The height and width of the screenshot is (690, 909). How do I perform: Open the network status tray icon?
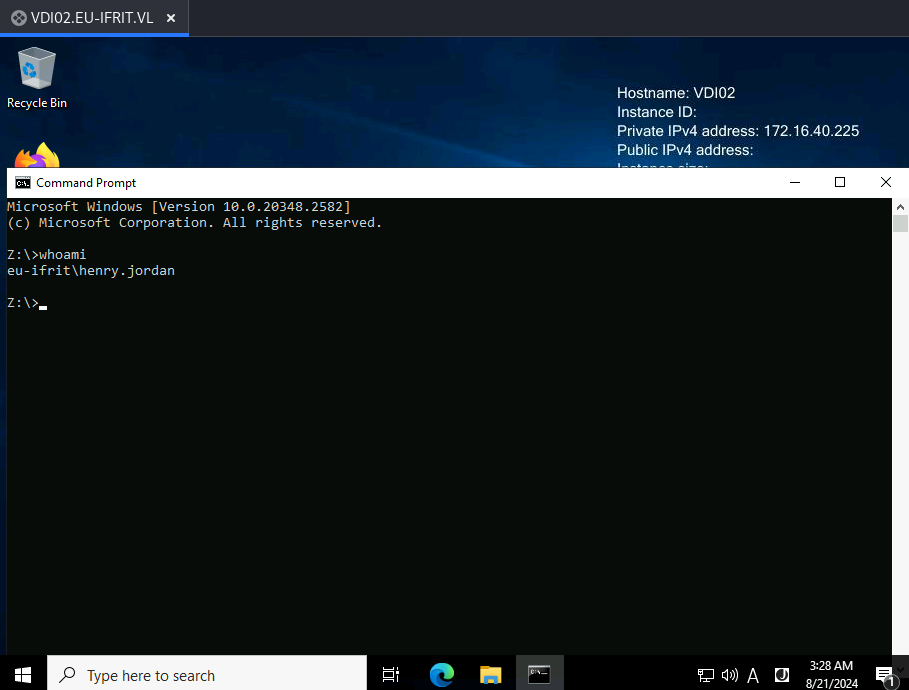coord(706,675)
